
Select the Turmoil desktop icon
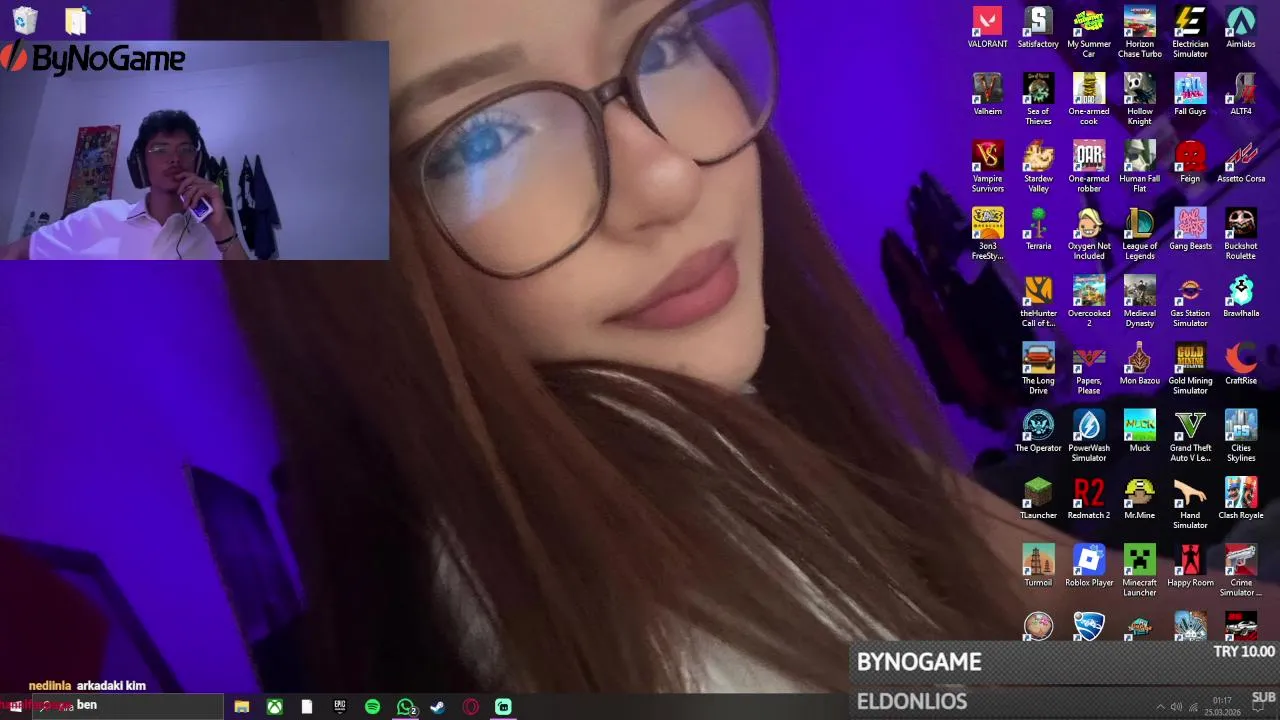click(x=1038, y=563)
